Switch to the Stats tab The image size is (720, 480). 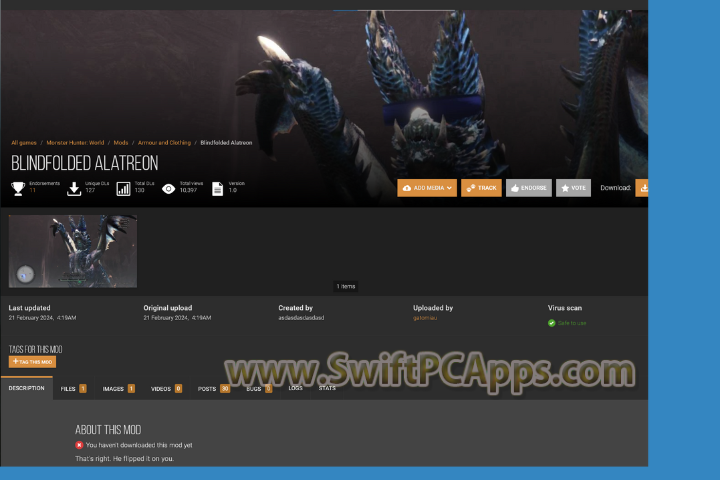point(327,388)
